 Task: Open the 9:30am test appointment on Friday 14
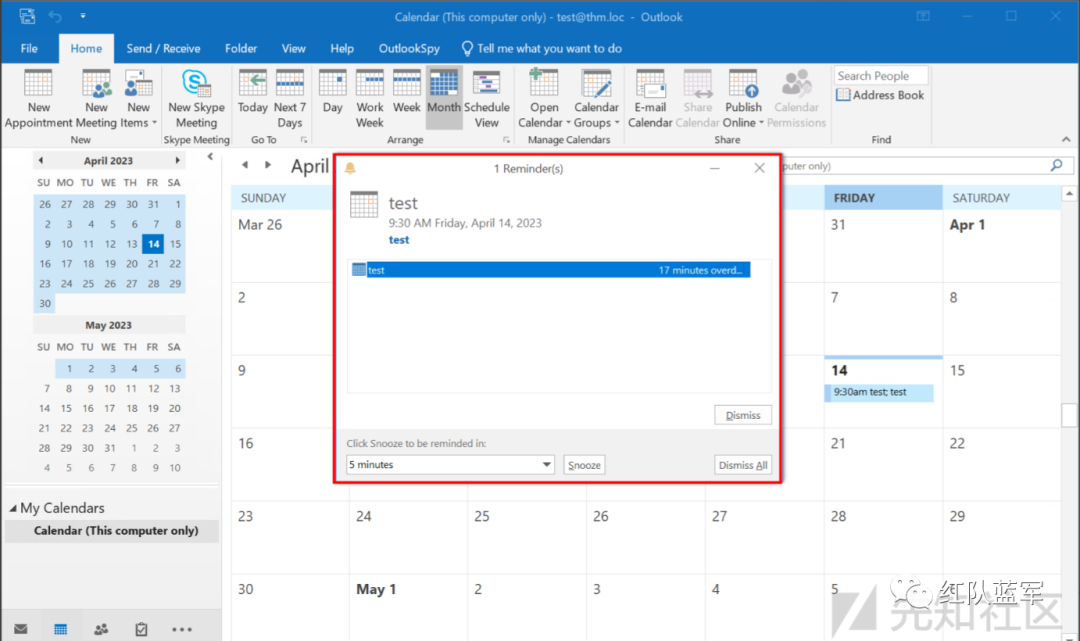point(879,392)
